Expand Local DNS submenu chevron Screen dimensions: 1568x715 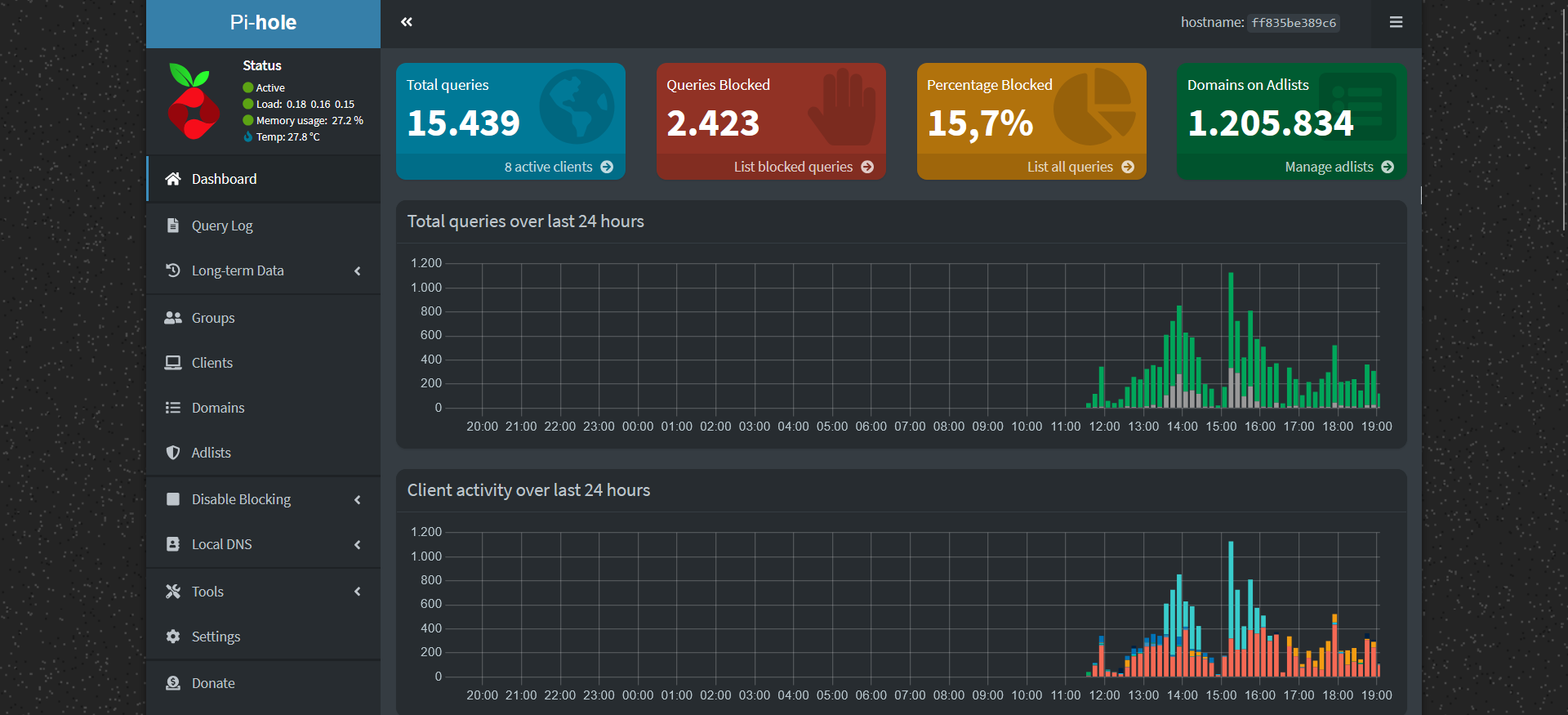pos(358,544)
